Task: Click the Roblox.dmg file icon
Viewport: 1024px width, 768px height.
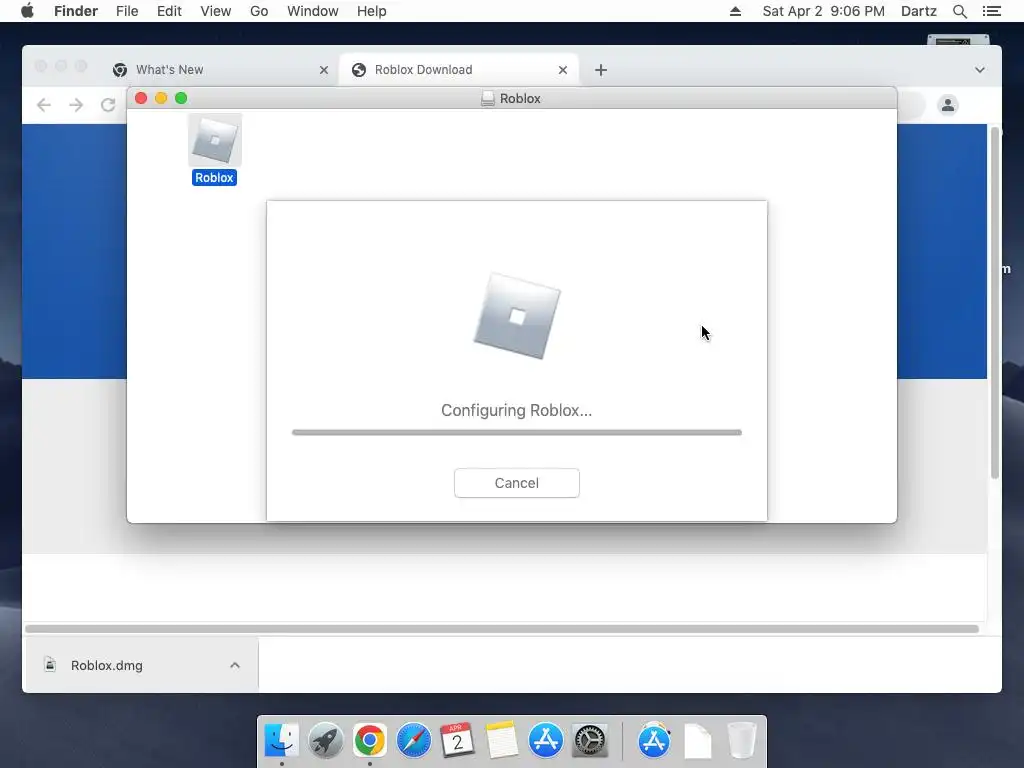Action: [50, 665]
